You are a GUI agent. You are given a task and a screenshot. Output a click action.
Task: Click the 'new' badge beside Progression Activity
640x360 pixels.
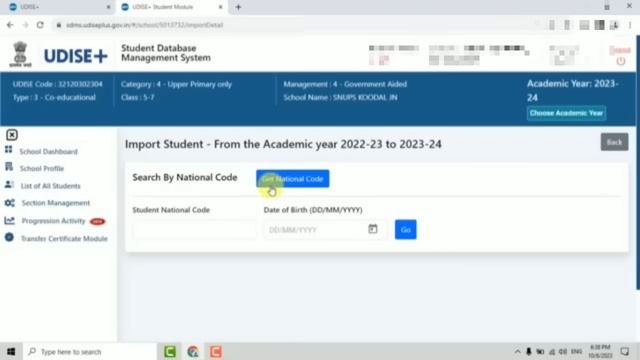[97, 221]
